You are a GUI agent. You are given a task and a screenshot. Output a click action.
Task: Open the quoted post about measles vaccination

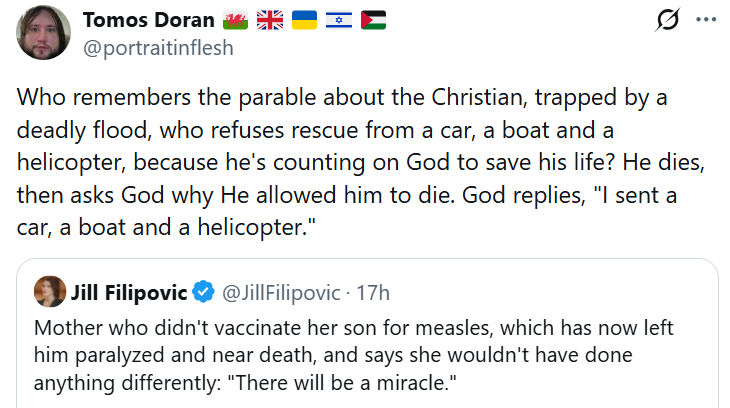point(360,340)
